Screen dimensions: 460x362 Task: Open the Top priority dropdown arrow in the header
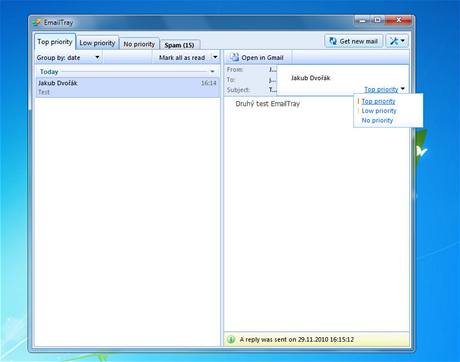tap(403, 89)
